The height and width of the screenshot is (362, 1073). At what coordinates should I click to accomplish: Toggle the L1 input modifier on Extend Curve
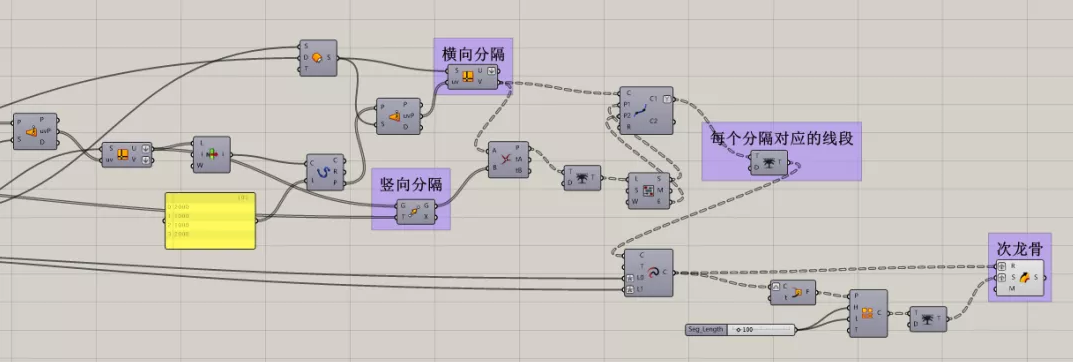click(629, 289)
